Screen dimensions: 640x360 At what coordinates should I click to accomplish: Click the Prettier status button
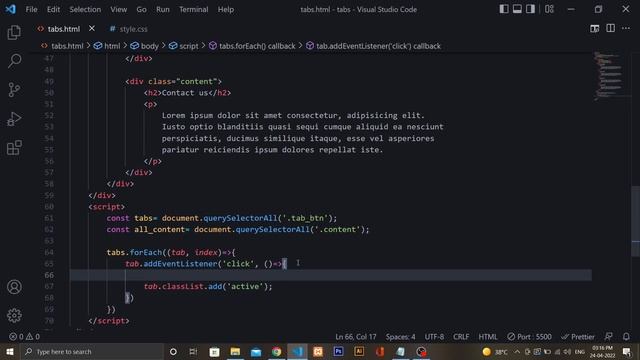click(x=578, y=337)
